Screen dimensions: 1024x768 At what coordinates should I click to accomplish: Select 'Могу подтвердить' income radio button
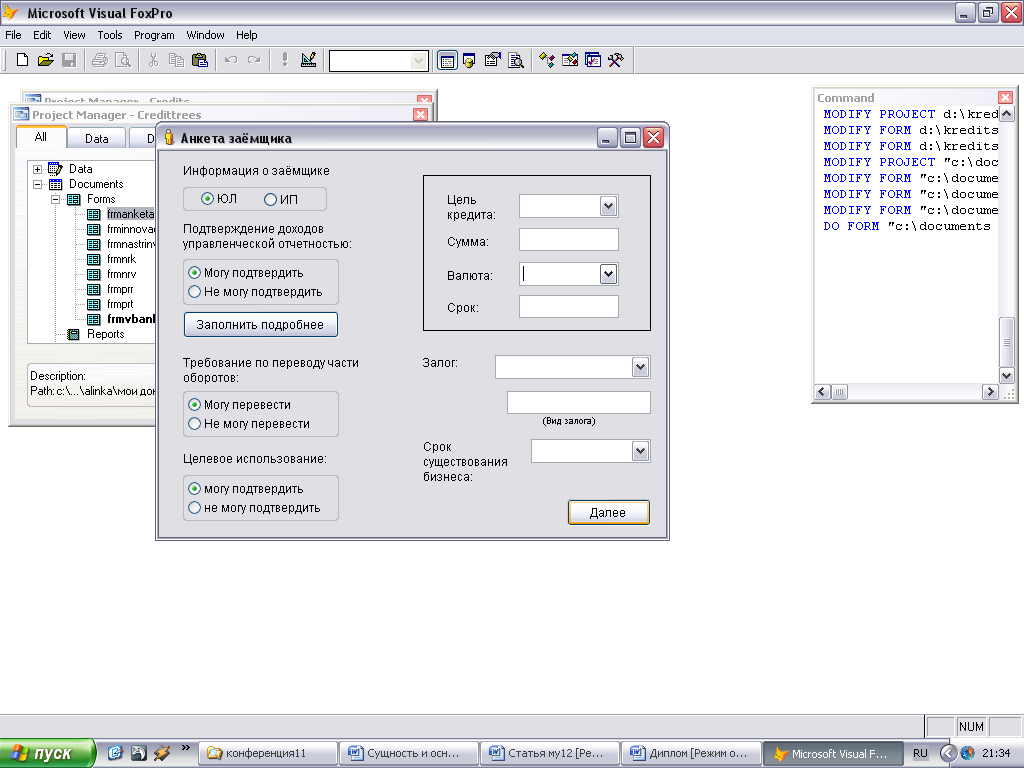tap(194, 272)
